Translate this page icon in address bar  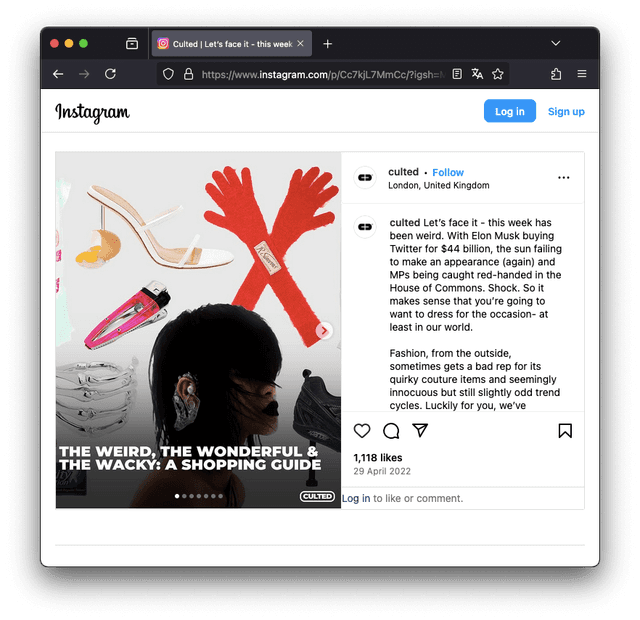(477, 74)
